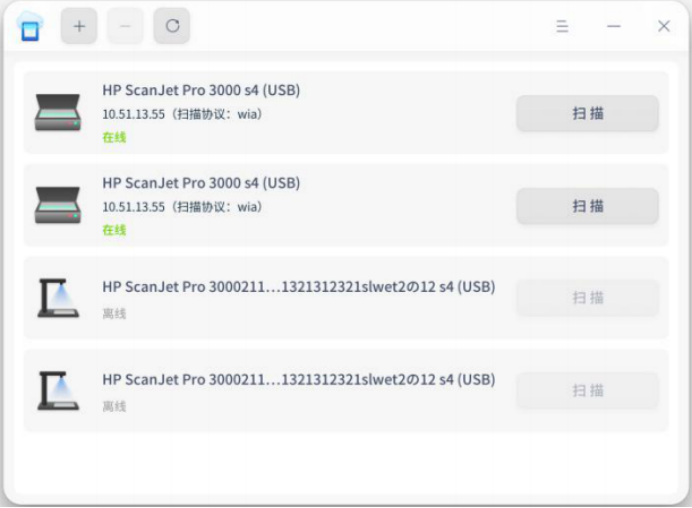Select last offline HP ScanJet Pro 3000211 entry
The height and width of the screenshot is (508, 692).
point(346,391)
